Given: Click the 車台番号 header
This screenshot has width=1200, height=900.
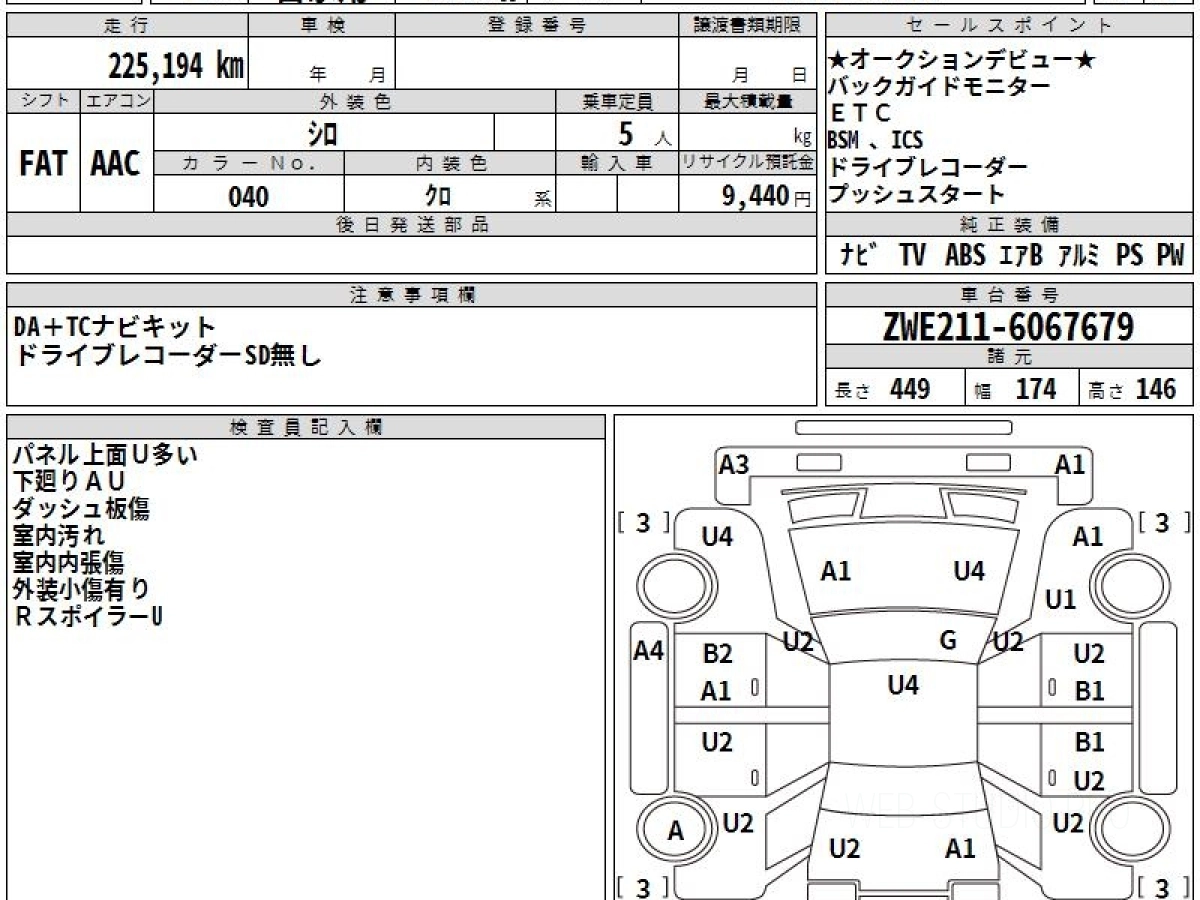Looking at the screenshot, I should (1010, 295).
